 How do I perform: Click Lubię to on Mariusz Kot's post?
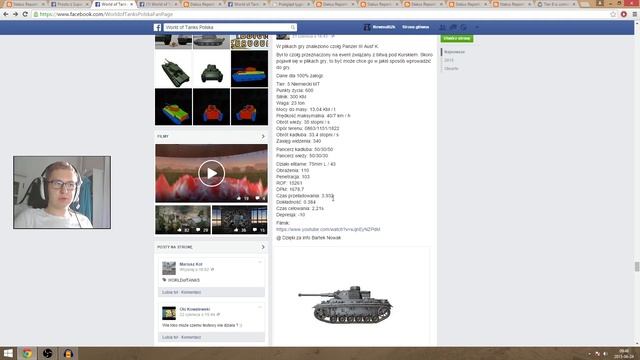click(170, 292)
